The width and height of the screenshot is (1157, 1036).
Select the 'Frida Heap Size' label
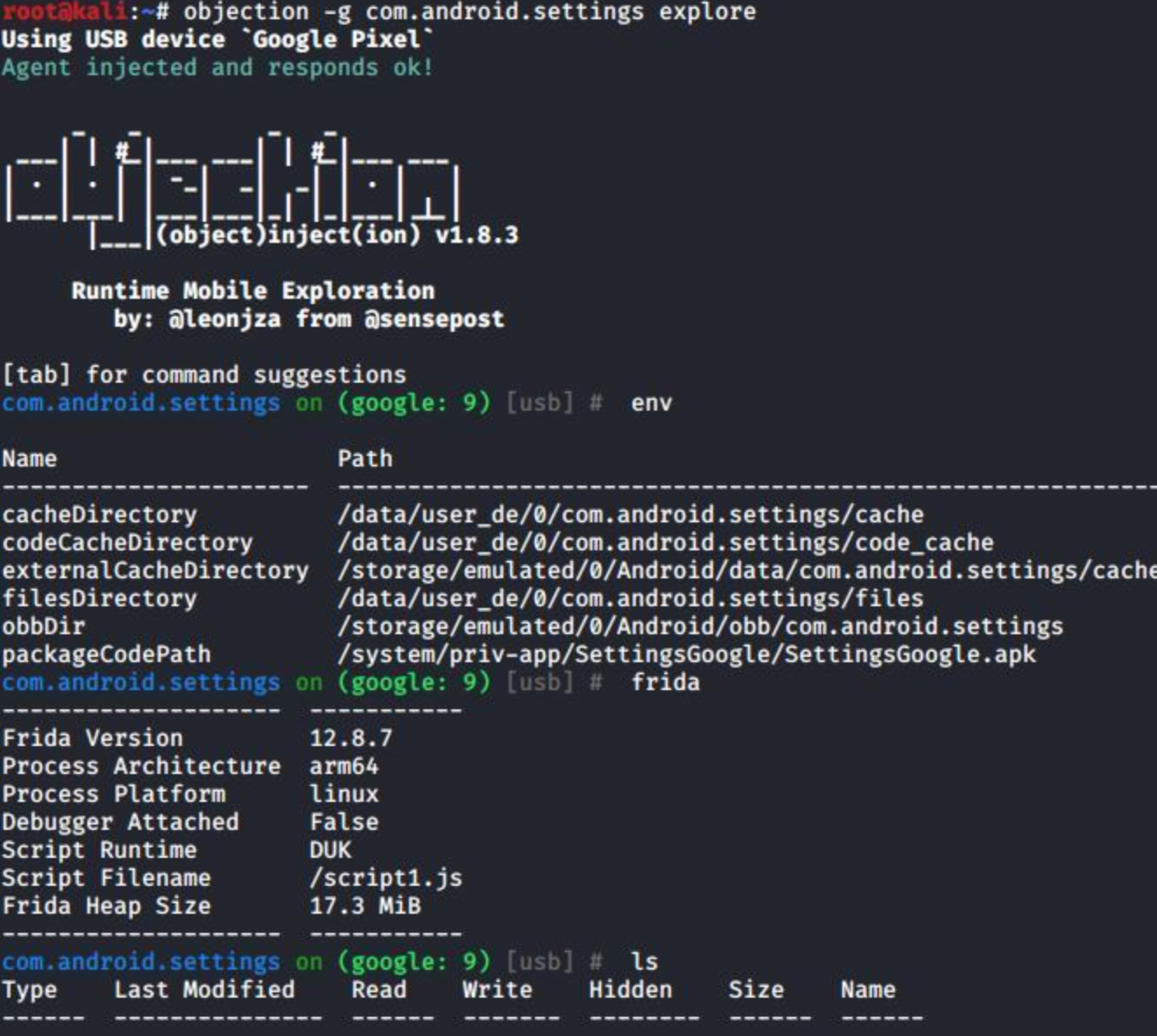click(x=107, y=906)
